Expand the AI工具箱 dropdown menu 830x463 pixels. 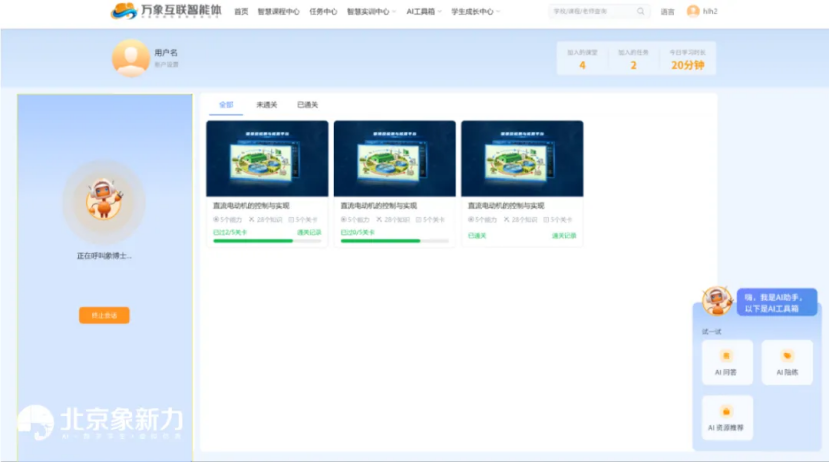click(x=423, y=12)
